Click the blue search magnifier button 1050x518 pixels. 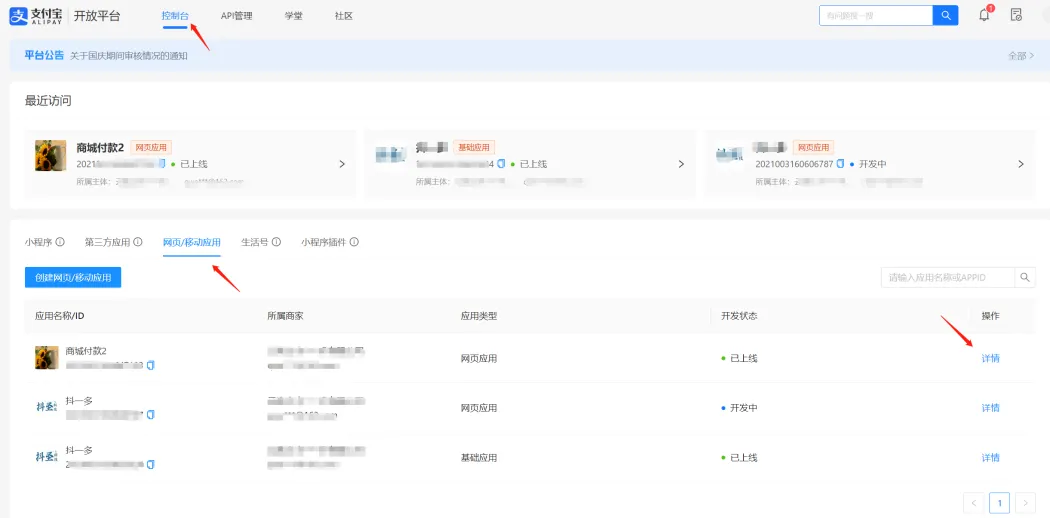click(x=945, y=15)
